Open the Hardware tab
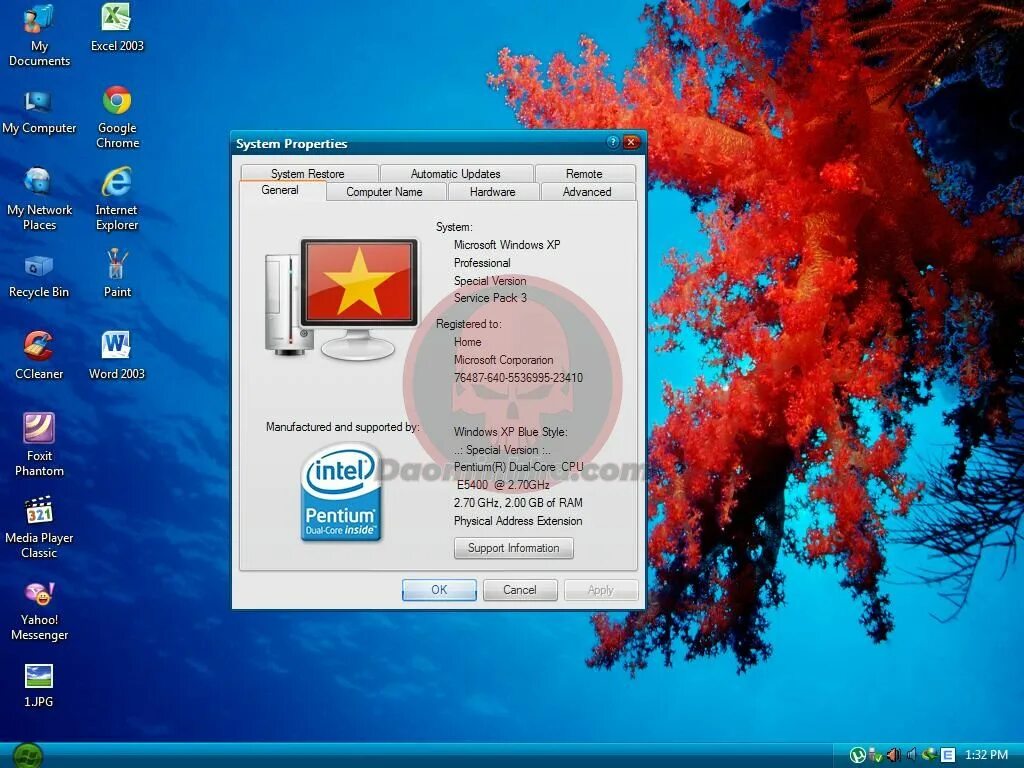Screen dimensions: 1024x768 (492, 192)
